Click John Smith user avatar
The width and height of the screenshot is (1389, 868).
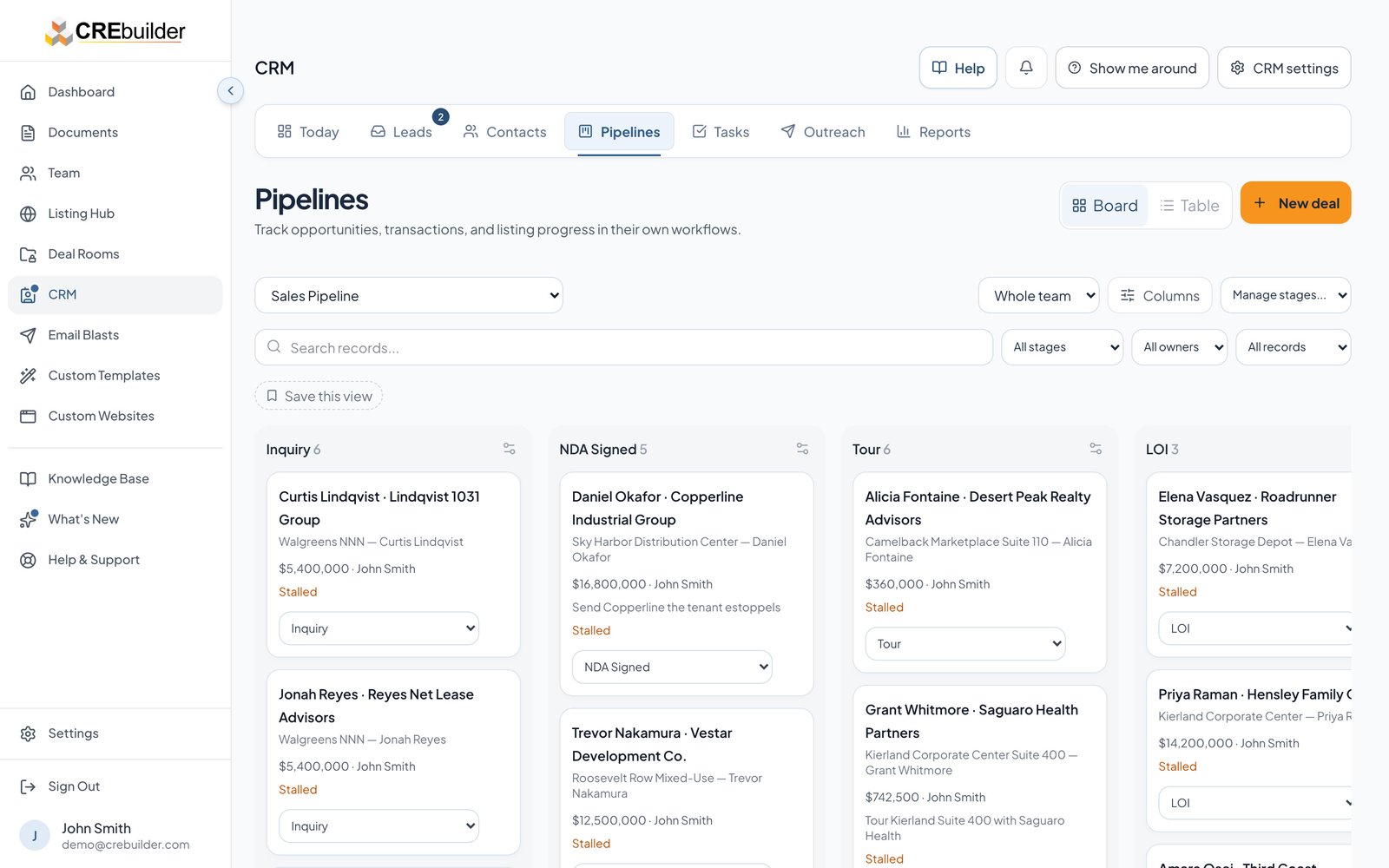click(x=35, y=836)
